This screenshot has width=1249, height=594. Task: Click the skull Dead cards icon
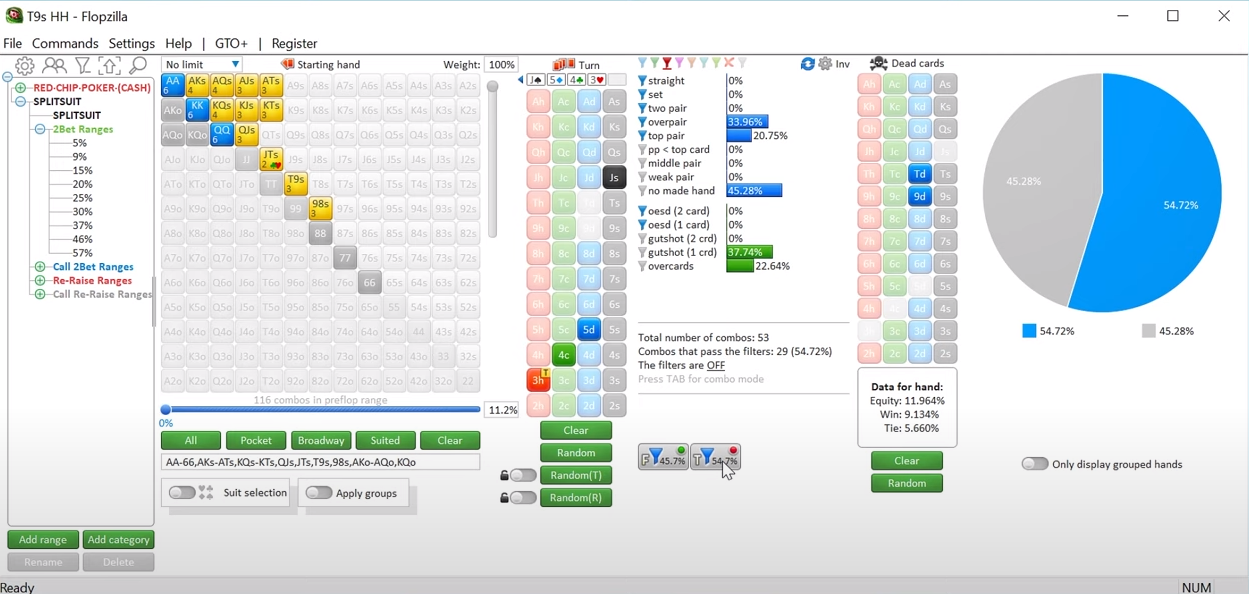tap(879, 64)
